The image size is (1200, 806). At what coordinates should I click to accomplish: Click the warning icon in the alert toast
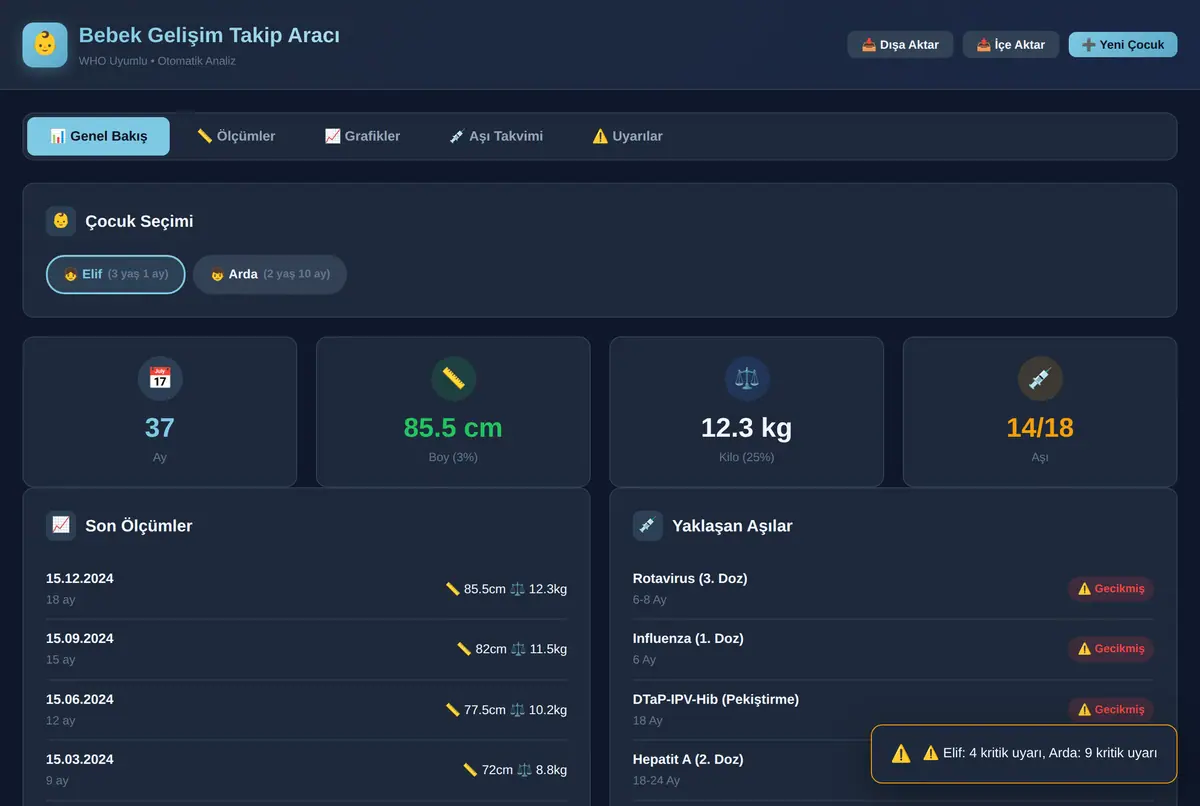point(901,753)
